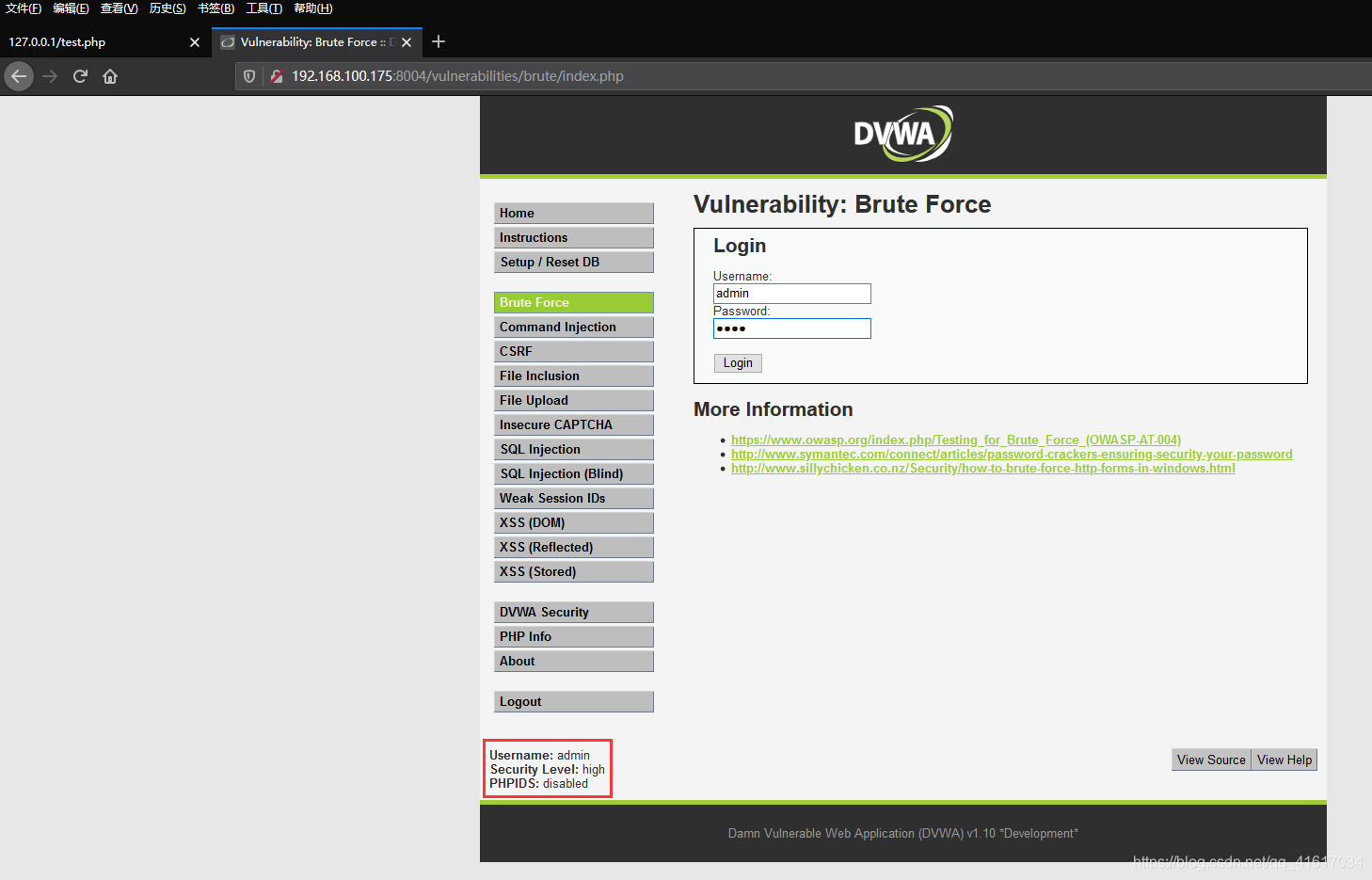Reload the page with the refresh icon
Viewport: 1372px width, 880px height.
(80, 76)
